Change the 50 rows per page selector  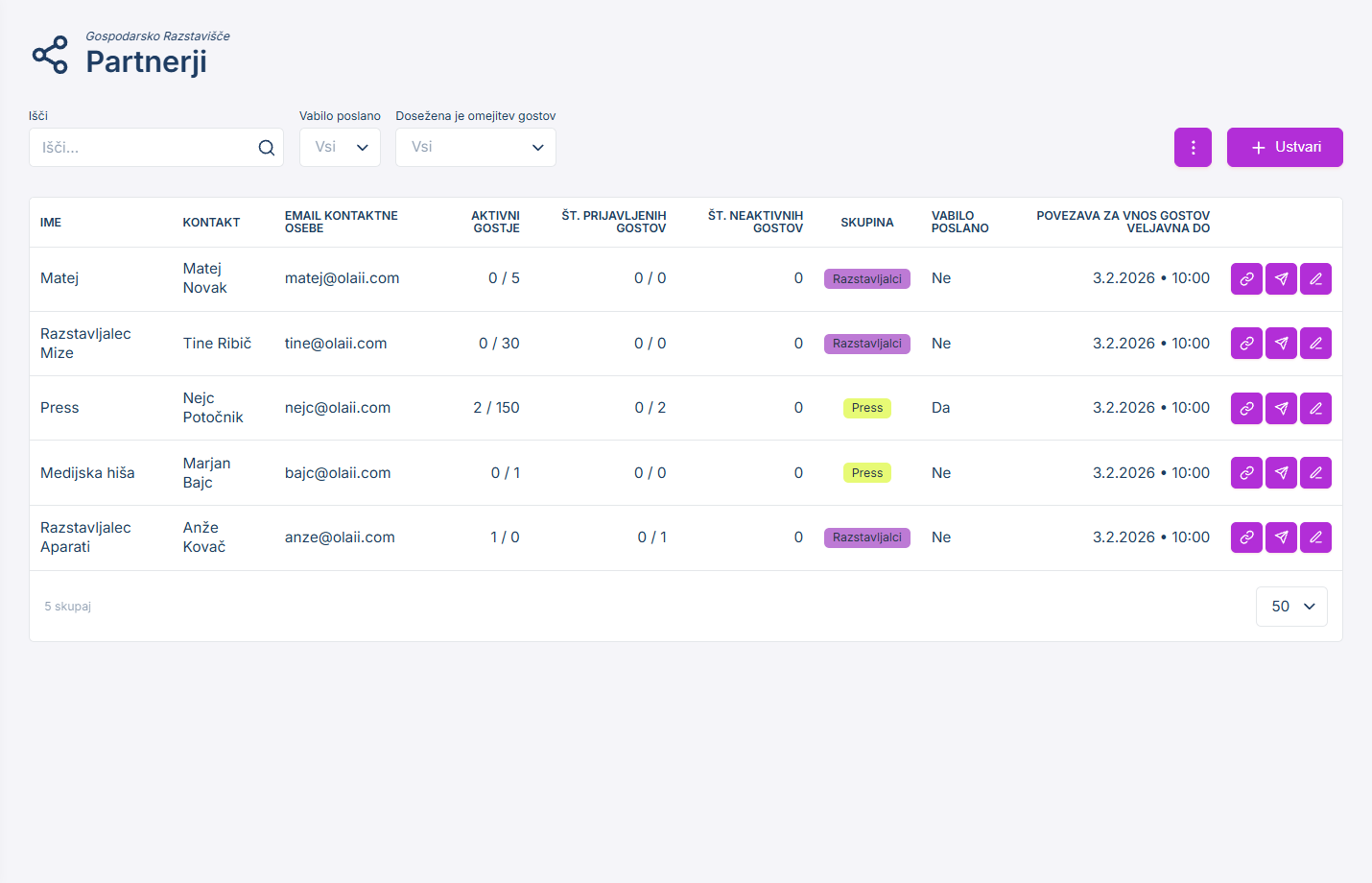pyautogui.click(x=1291, y=607)
